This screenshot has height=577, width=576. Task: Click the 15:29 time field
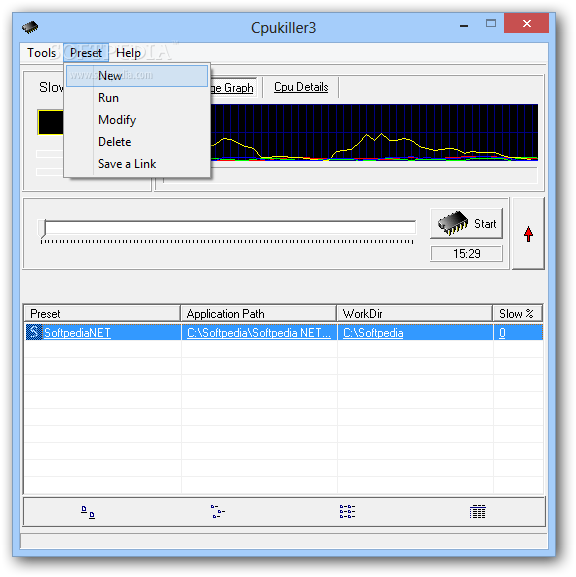tap(467, 254)
